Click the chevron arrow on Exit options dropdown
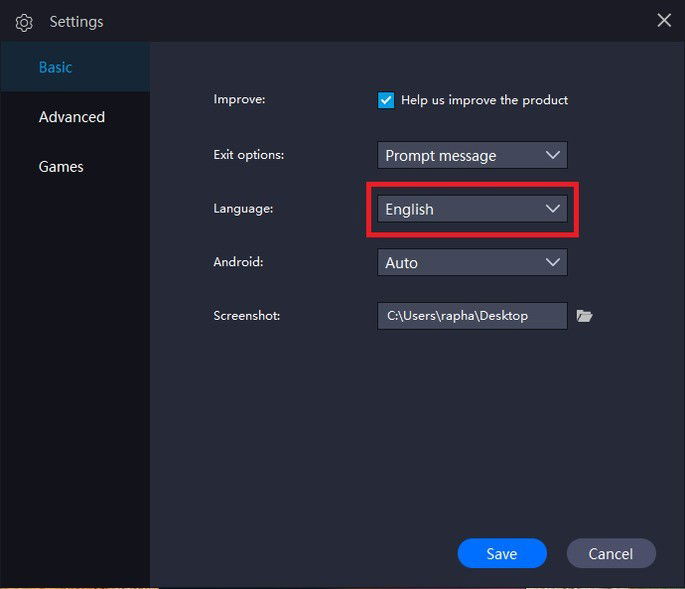Image resolution: width=685 pixels, height=589 pixels. click(x=553, y=155)
